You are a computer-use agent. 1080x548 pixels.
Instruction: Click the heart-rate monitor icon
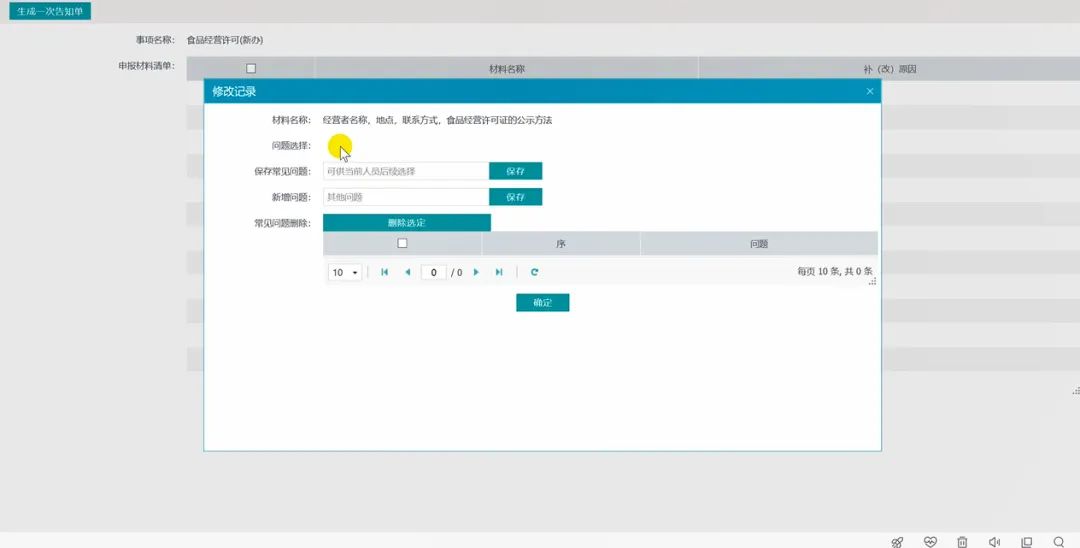pyautogui.click(x=930, y=541)
